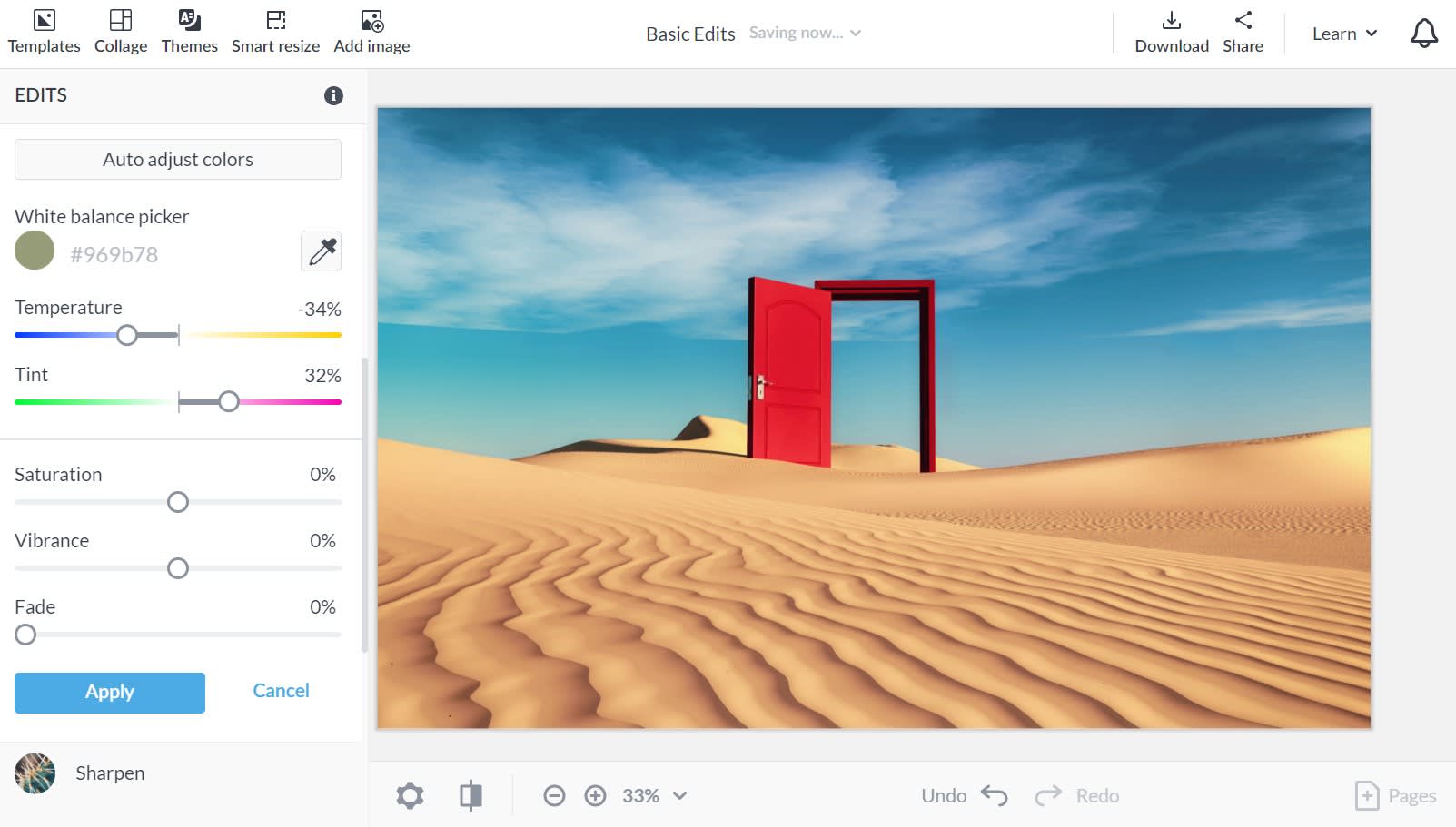Select Smart resize tool
This screenshot has height=827, width=1456.
point(275,33)
